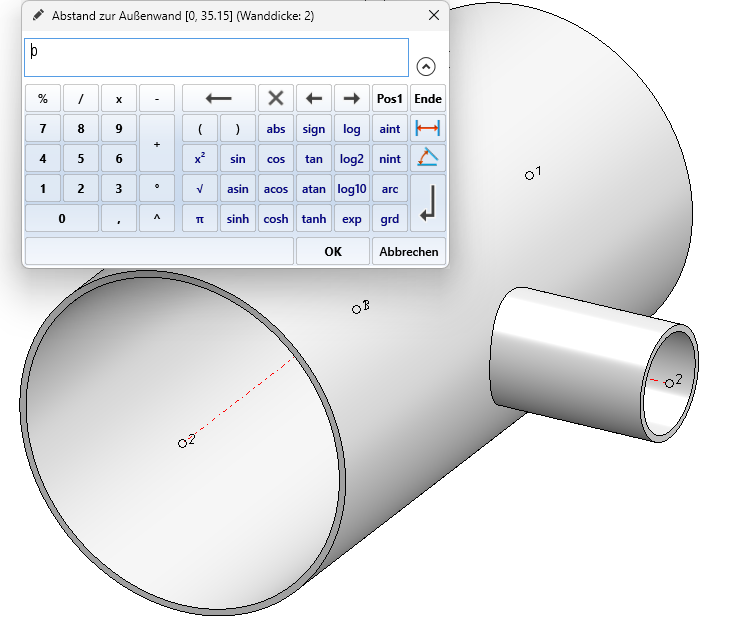The image size is (753, 622).
Task: Click the cos function key
Action: point(276,159)
